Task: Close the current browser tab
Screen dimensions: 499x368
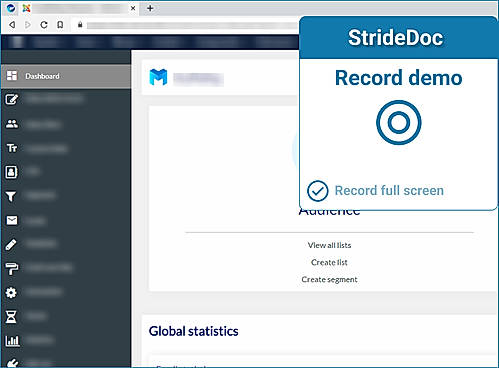Action: [x=133, y=8]
